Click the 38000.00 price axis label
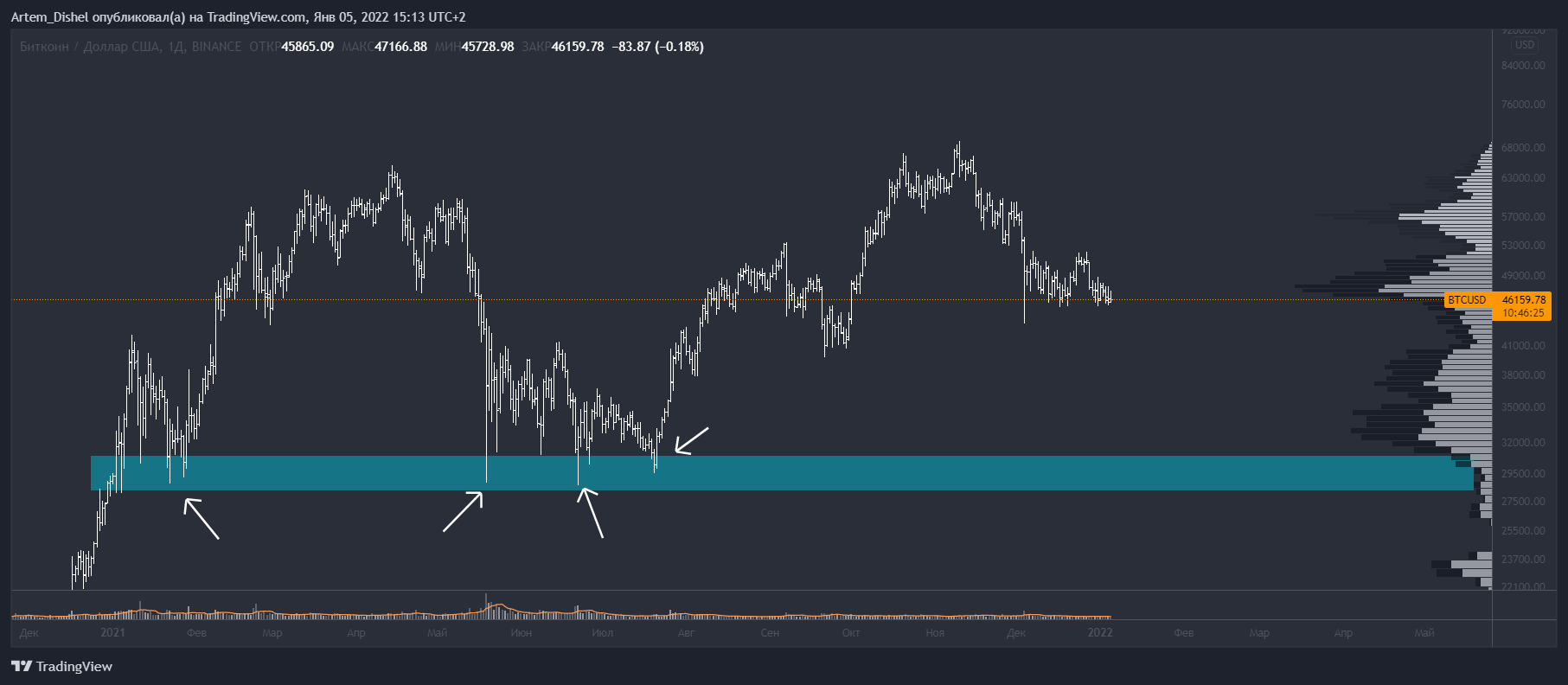 pos(1523,375)
